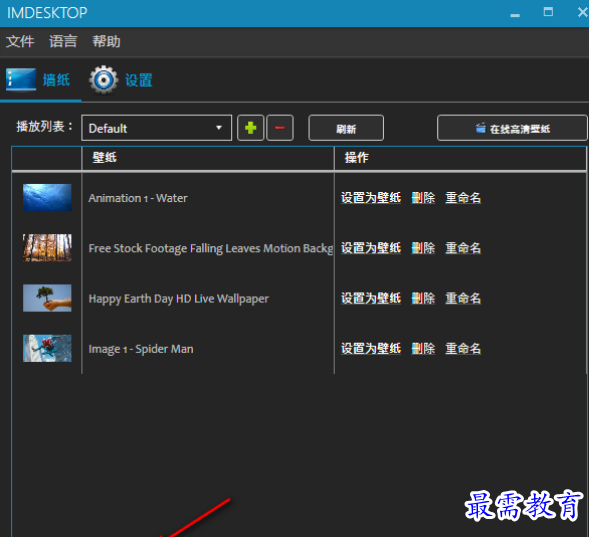Click the blue wallpaper monitor icon
The height and width of the screenshot is (537, 589).
pos(21,79)
